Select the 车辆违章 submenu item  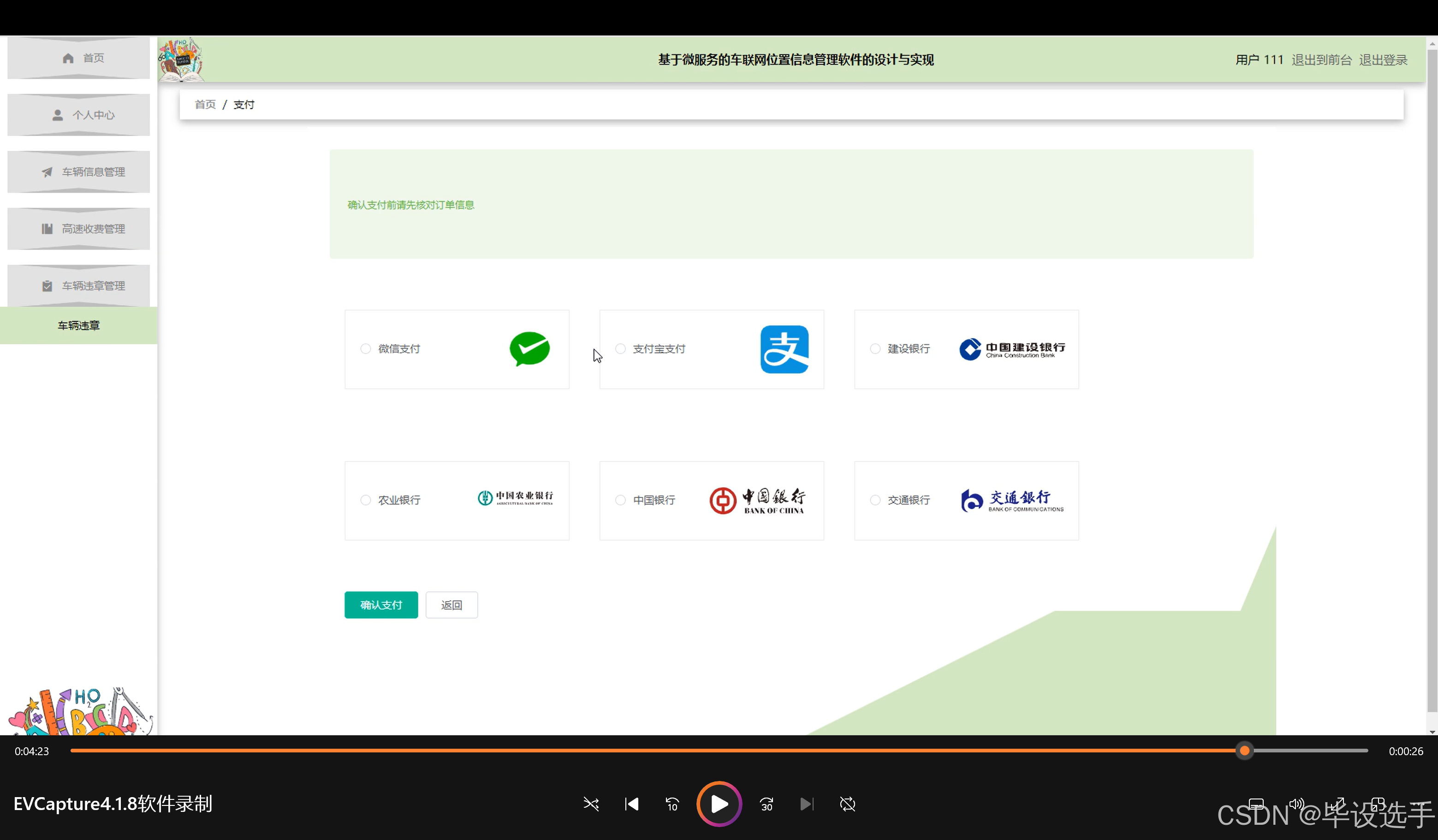coord(79,325)
